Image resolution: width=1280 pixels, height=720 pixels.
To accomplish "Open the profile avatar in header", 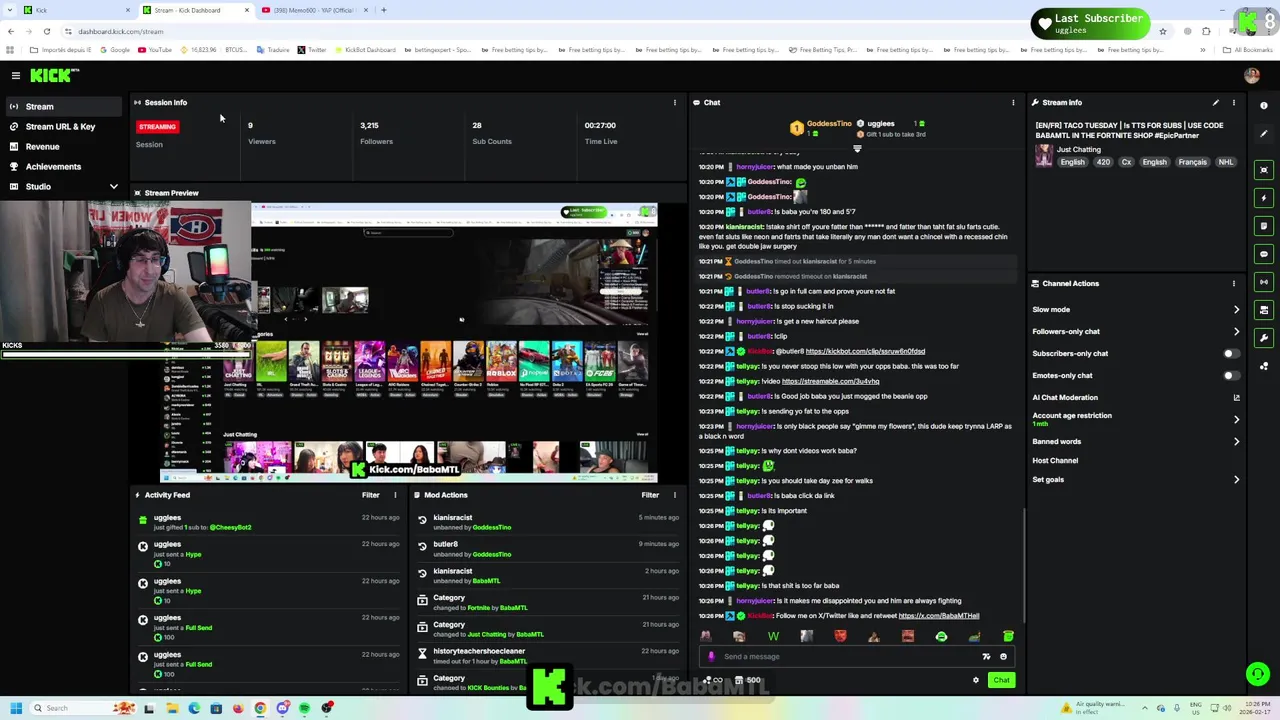I will [1252, 75].
